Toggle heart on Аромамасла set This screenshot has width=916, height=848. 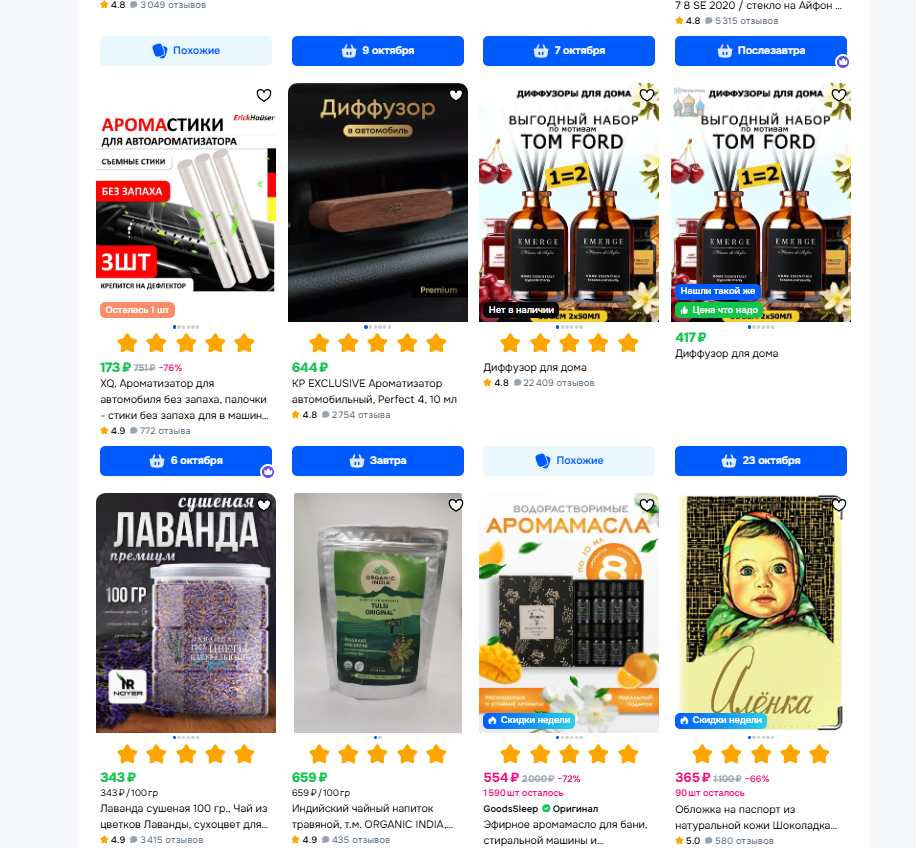pyautogui.click(x=647, y=505)
